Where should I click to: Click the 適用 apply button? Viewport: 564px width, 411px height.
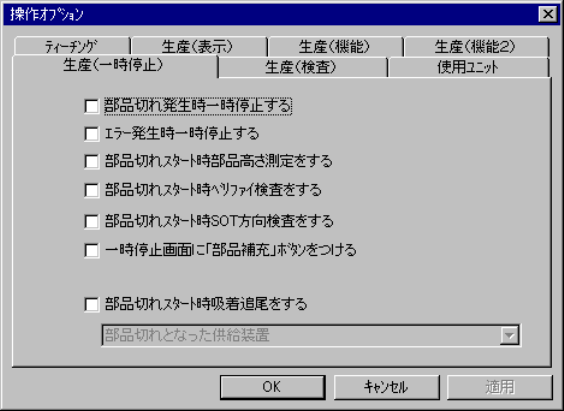(500, 387)
